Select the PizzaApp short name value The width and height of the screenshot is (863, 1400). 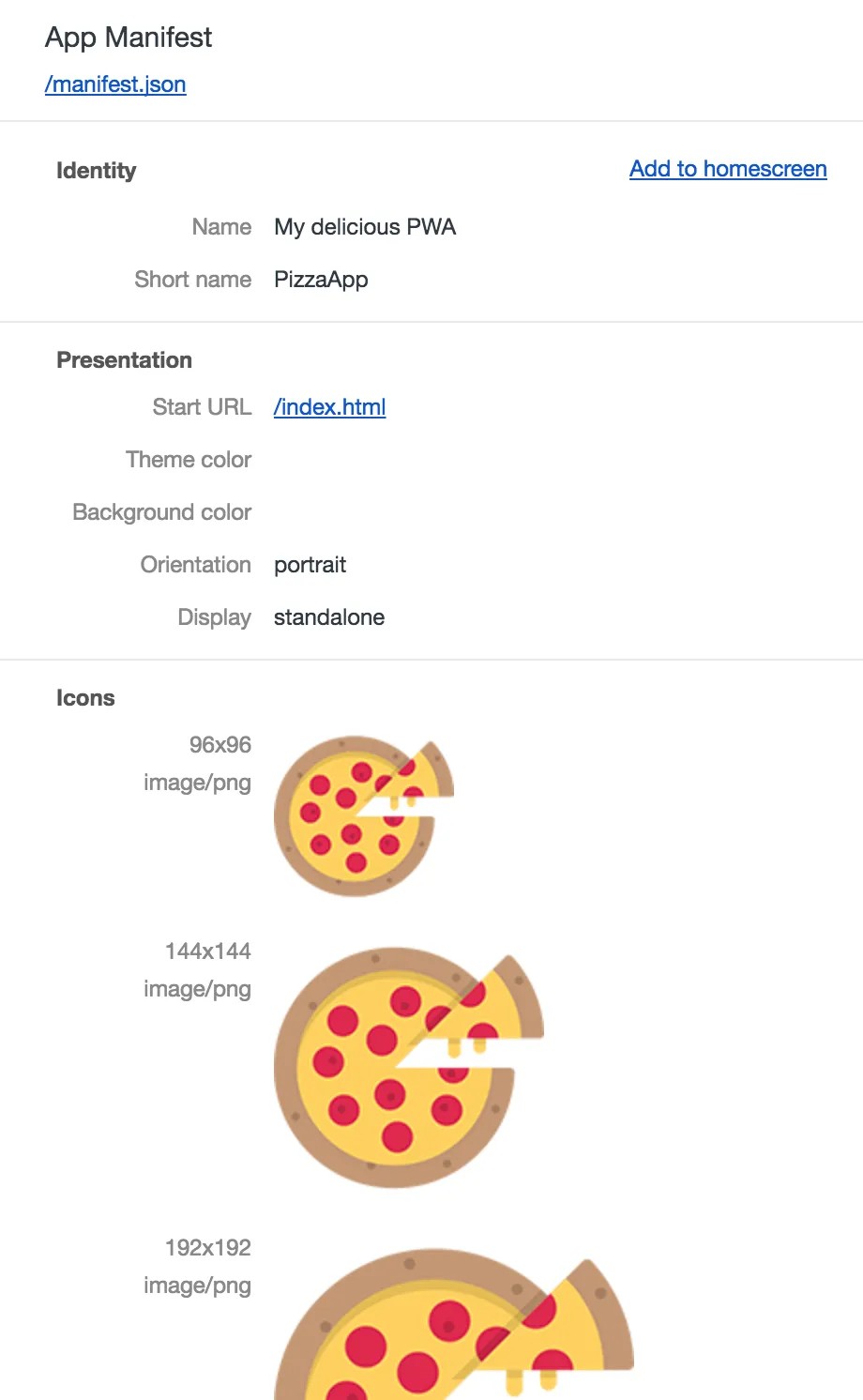pos(321,280)
